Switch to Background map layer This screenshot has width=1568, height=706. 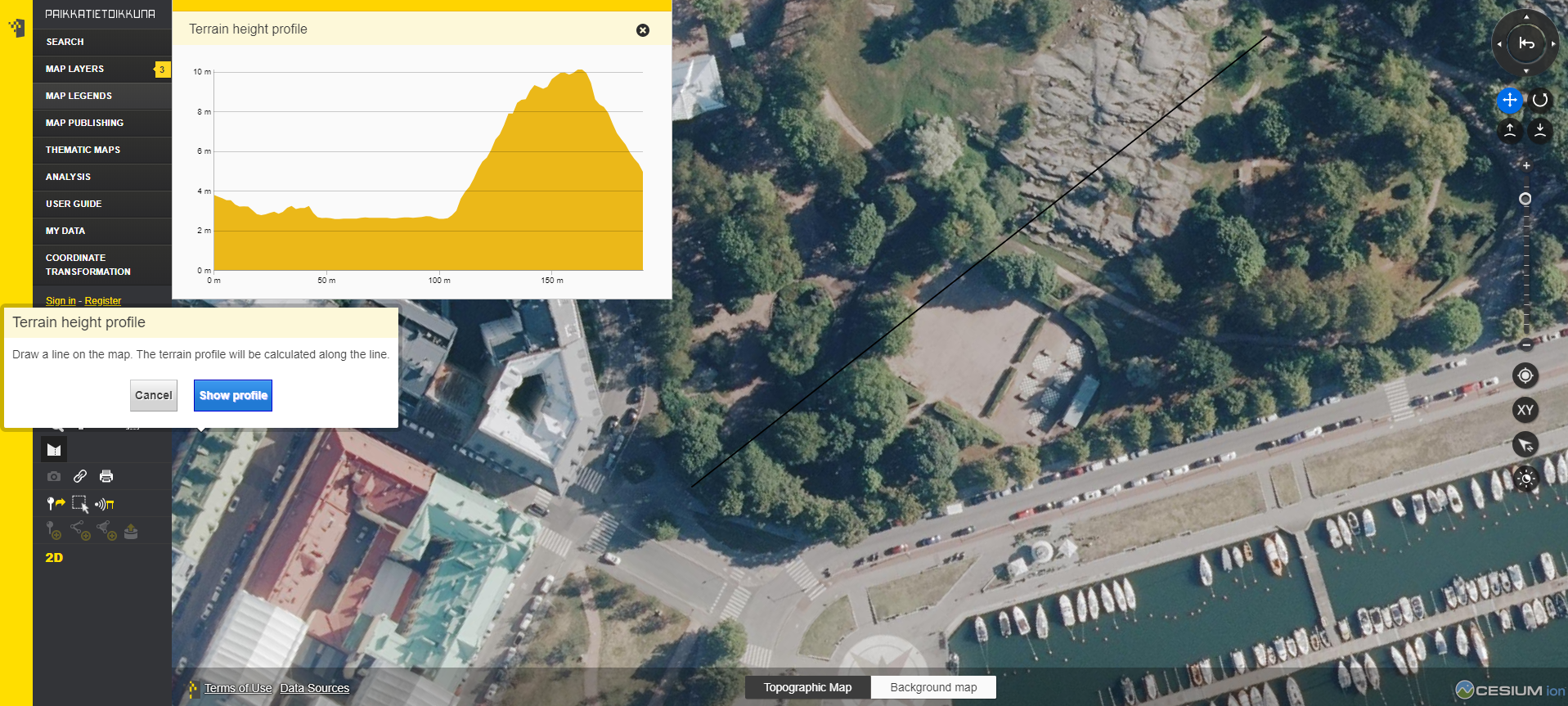click(933, 687)
